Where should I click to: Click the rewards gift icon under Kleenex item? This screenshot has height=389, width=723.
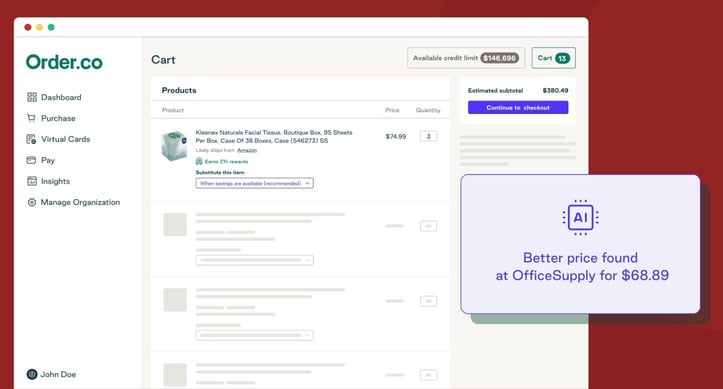199,161
